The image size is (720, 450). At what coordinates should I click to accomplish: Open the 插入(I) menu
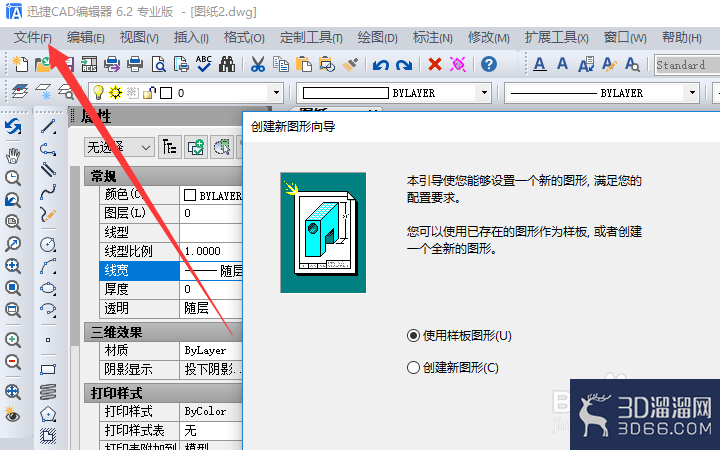pyautogui.click(x=191, y=37)
